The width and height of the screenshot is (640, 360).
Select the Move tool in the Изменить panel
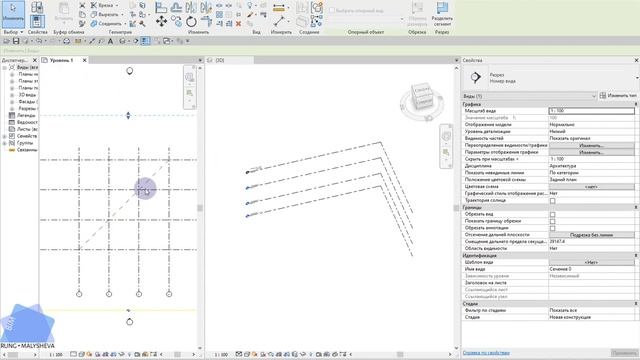point(161,21)
